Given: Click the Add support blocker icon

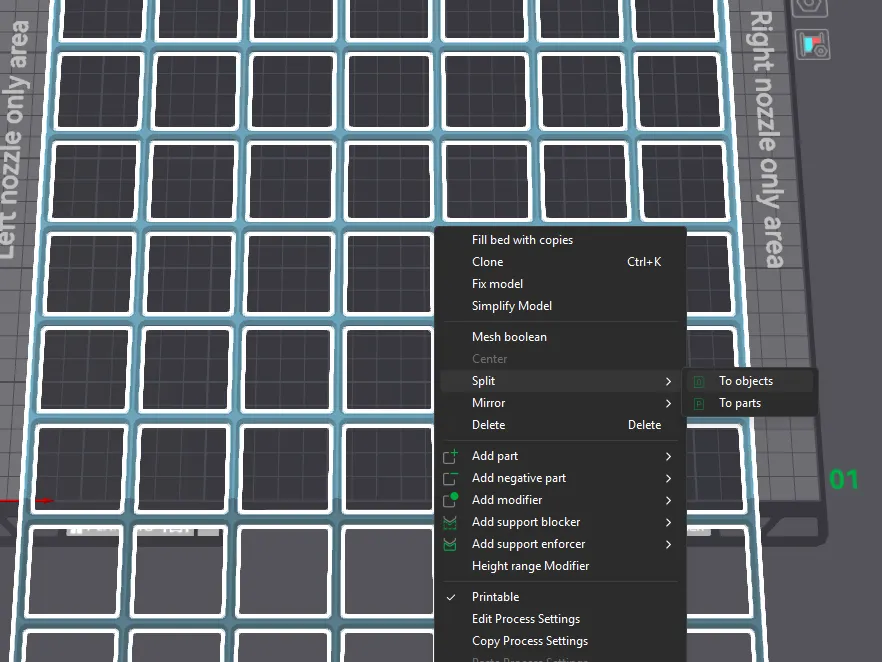Looking at the screenshot, I should pos(450,523).
